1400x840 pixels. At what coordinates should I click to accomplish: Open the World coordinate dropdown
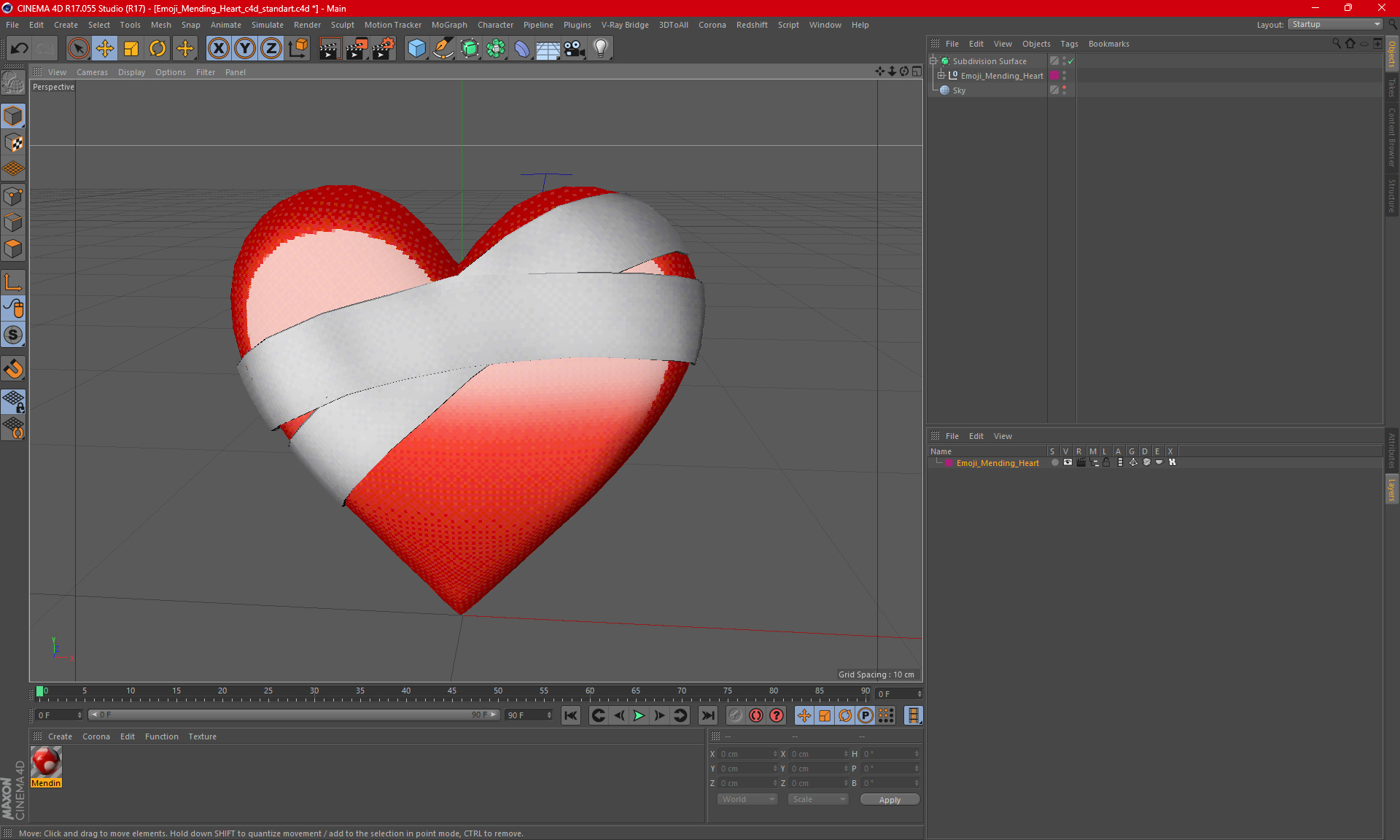click(x=747, y=799)
